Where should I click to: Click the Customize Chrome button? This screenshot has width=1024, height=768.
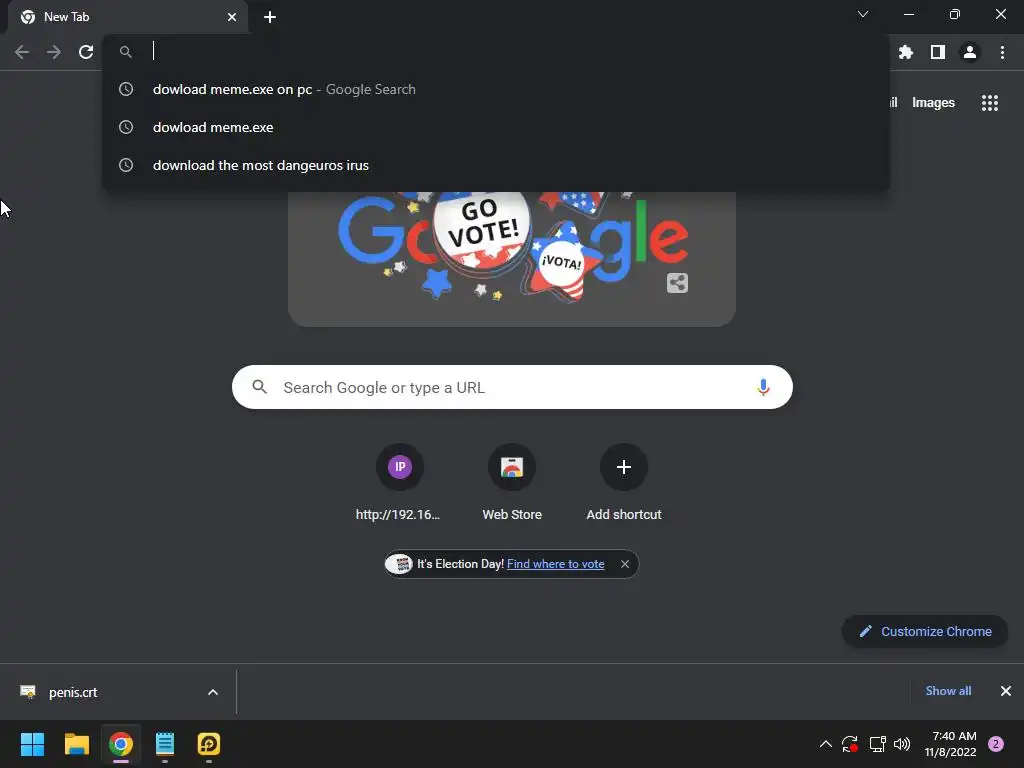pyautogui.click(x=925, y=632)
